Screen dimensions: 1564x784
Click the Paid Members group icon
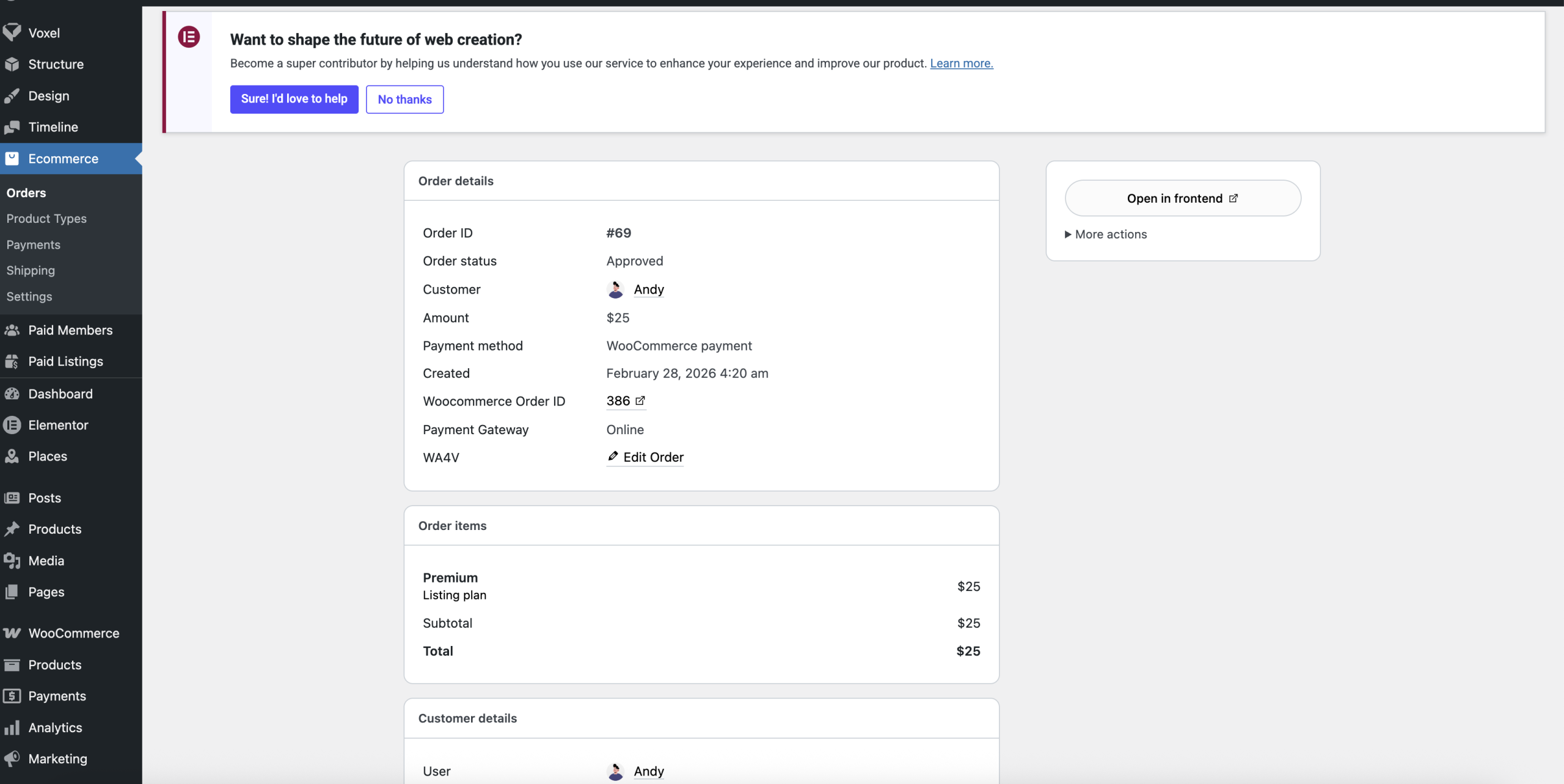pyautogui.click(x=12, y=330)
